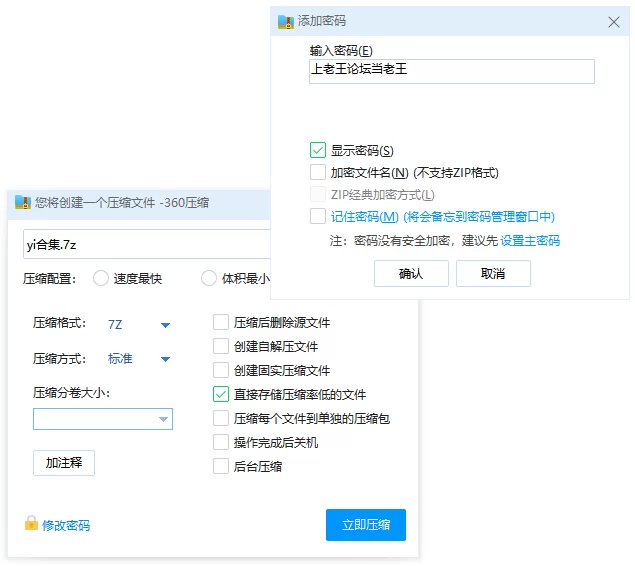Start compression with 立即压缩
The image size is (635, 566).
[366, 525]
